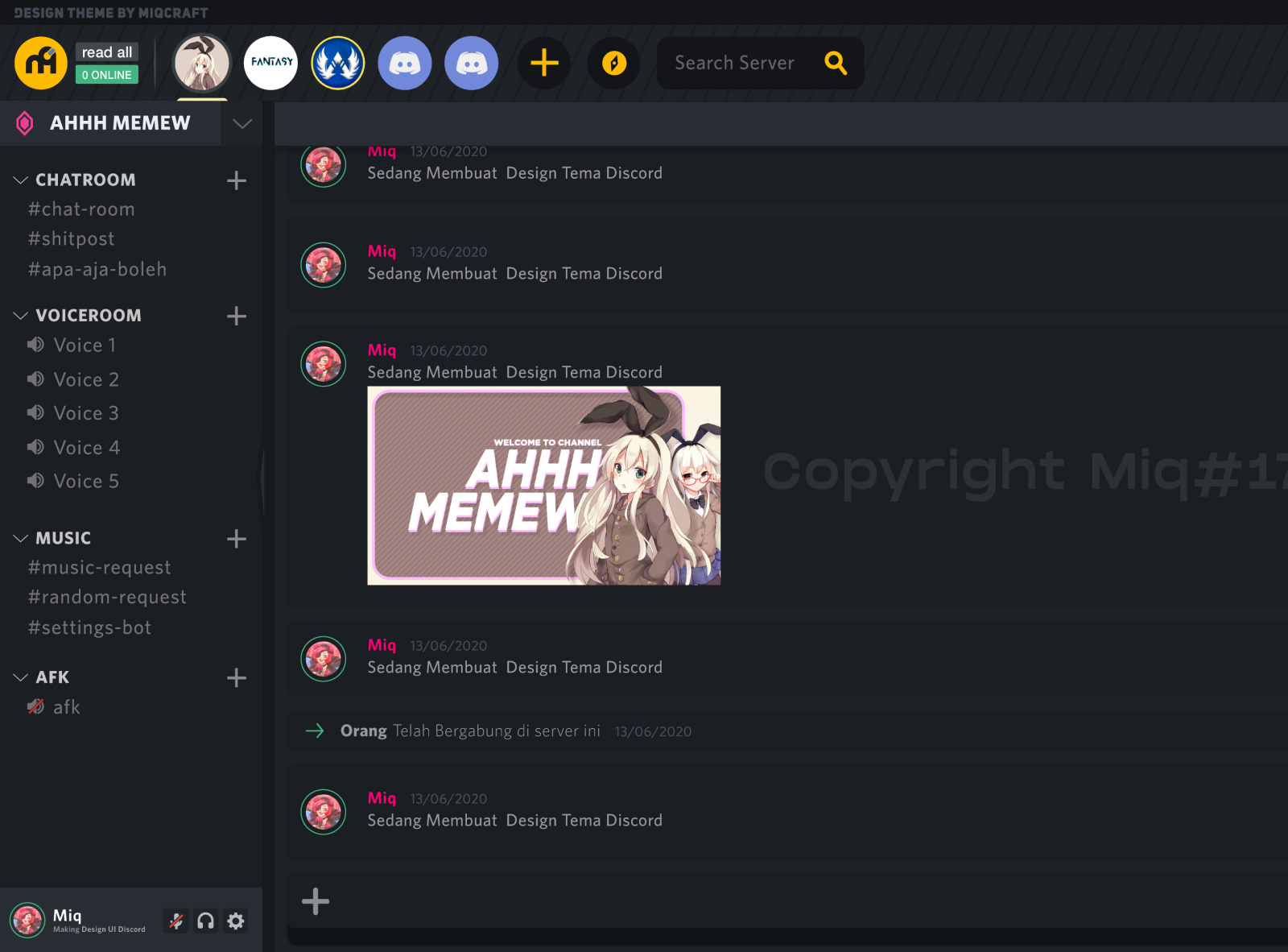
Task: Open the #music-request channel
Action: (x=100, y=568)
